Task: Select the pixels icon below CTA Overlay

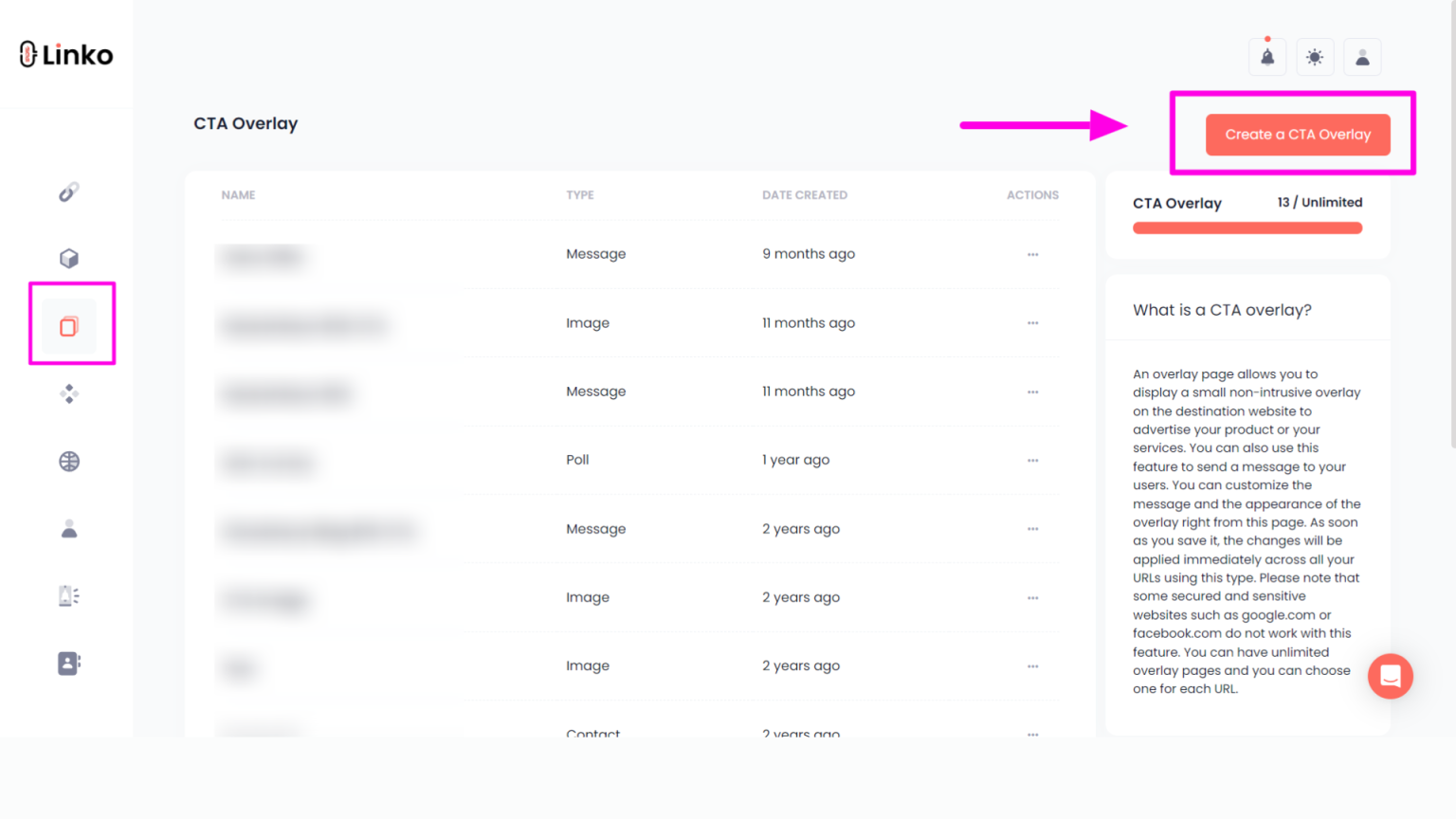Action: click(67, 393)
